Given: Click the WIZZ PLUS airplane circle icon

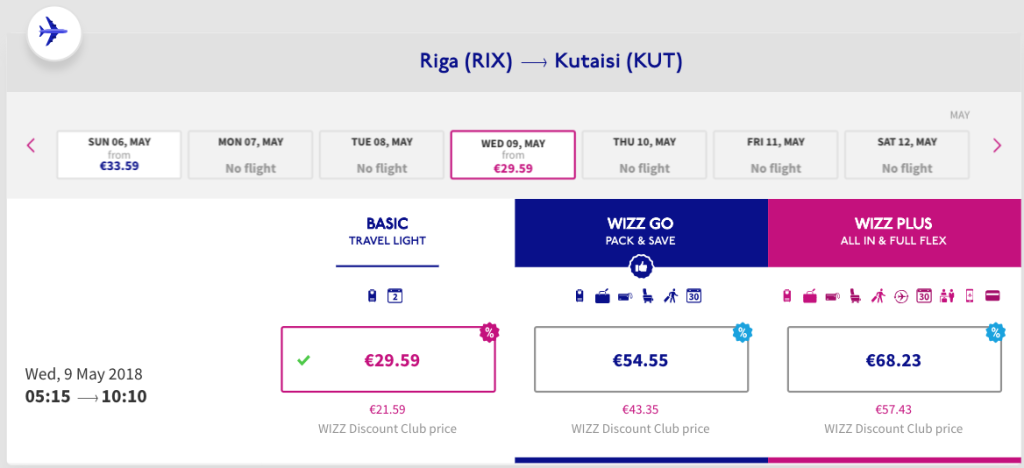Looking at the screenshot, I should point(901,296).
